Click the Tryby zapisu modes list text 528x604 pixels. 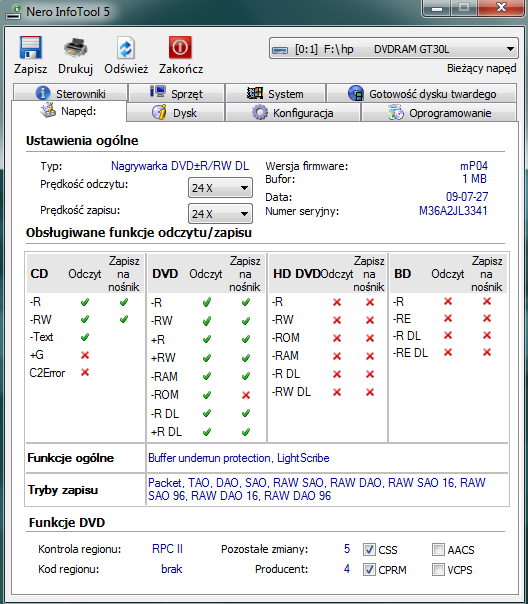[317, 489]
